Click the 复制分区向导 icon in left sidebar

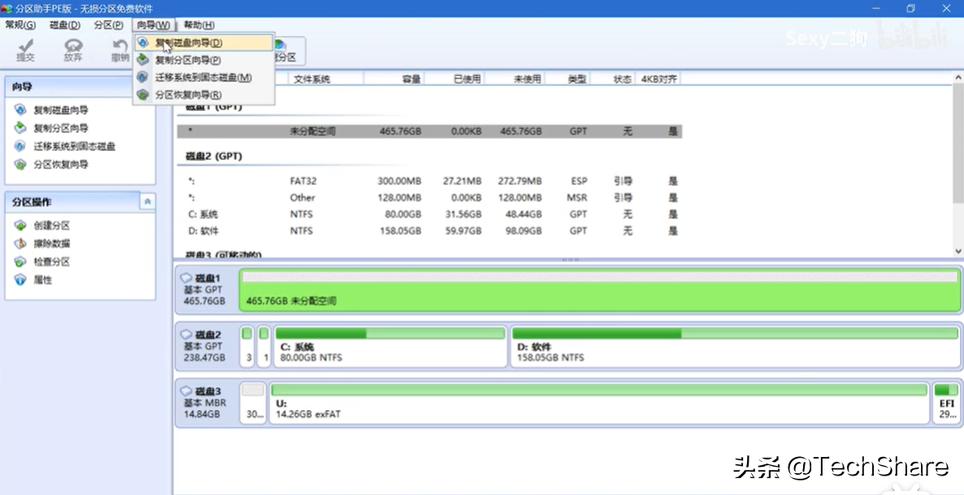coord(21,128)
